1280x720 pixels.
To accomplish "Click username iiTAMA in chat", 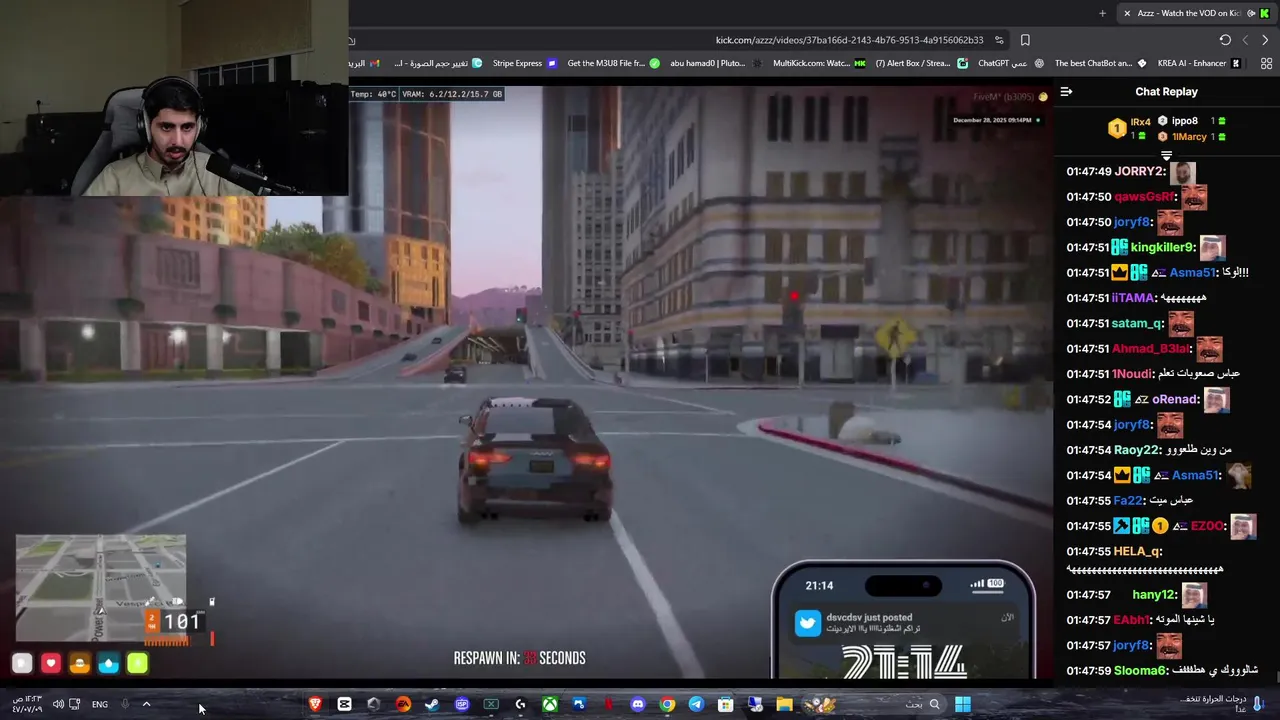I will [1133, 298].
